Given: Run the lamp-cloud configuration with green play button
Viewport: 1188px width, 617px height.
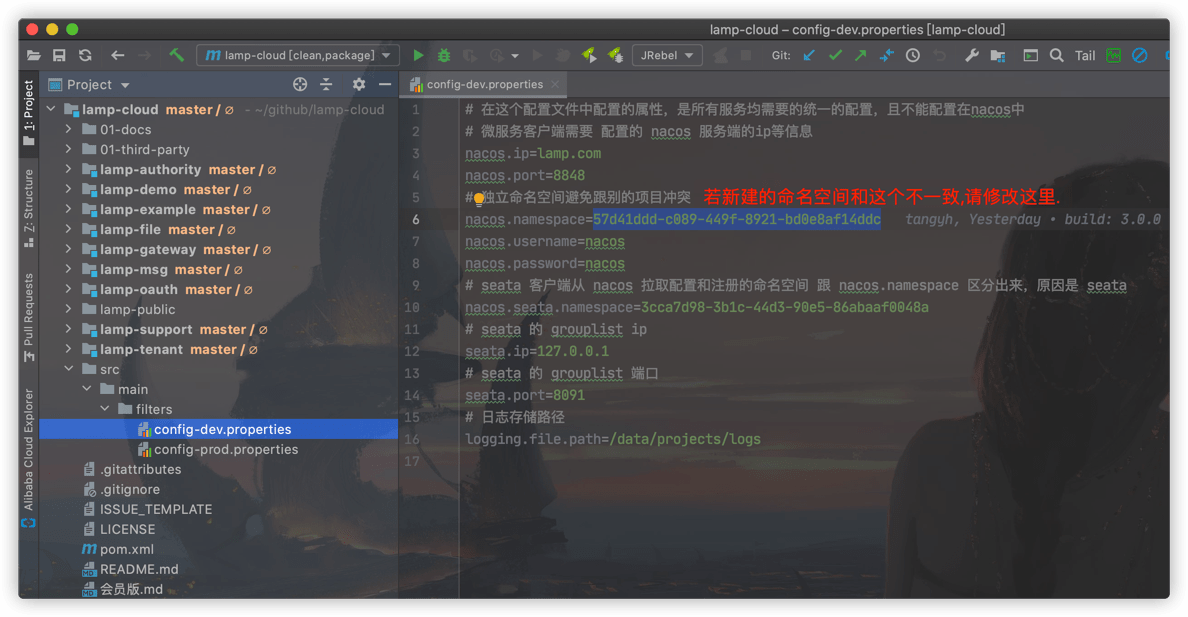Looking at the screenshot, I should coord(418,56).
